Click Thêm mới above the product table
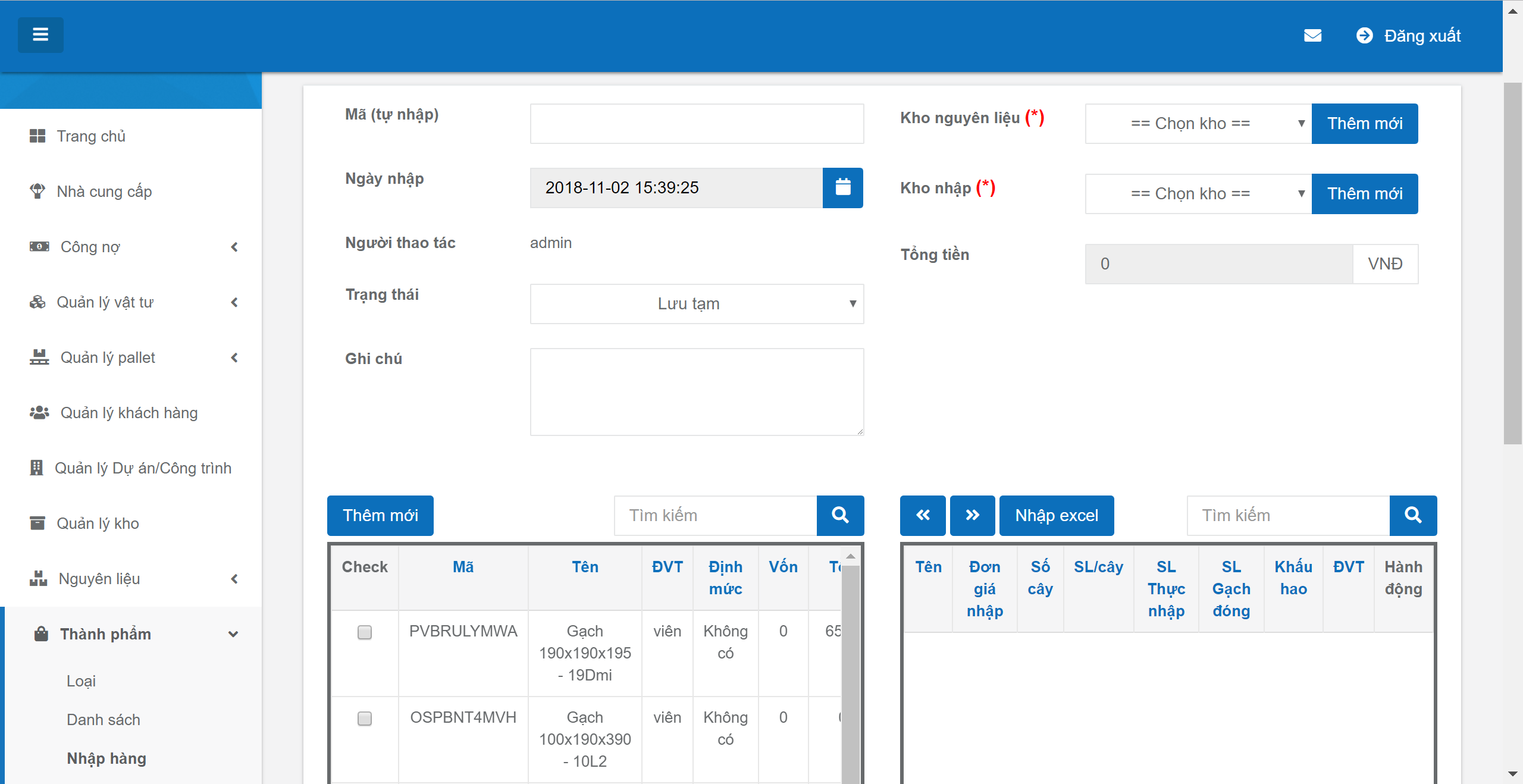 (x=380, y=515)
